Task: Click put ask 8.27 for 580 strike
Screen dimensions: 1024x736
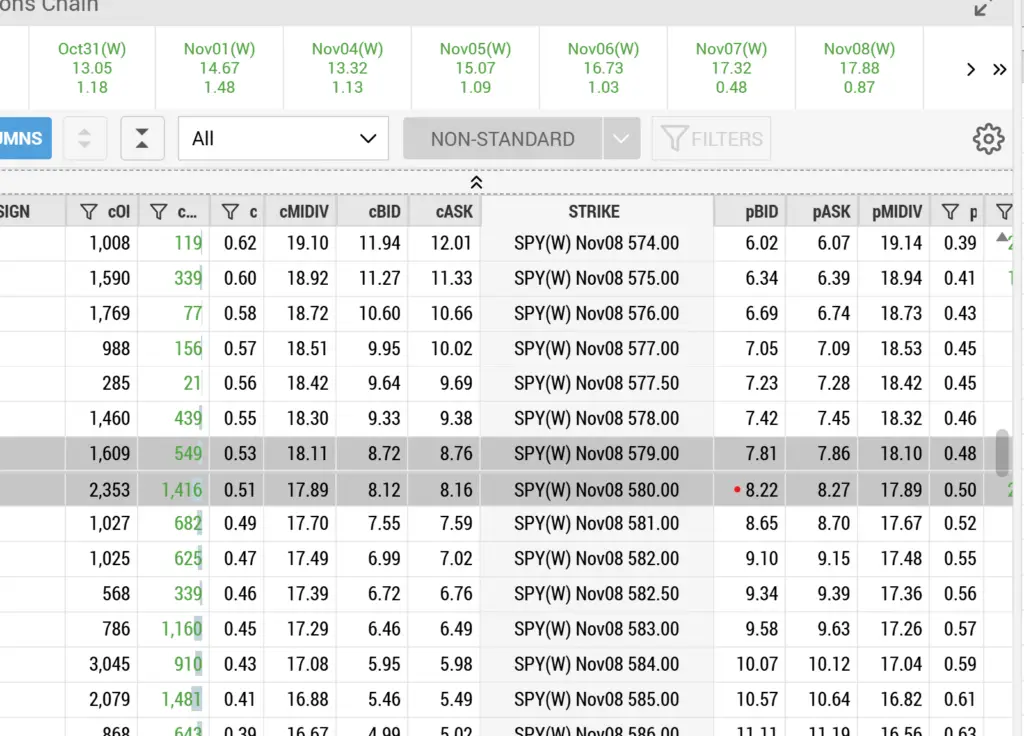Action: tap(833, 490)
